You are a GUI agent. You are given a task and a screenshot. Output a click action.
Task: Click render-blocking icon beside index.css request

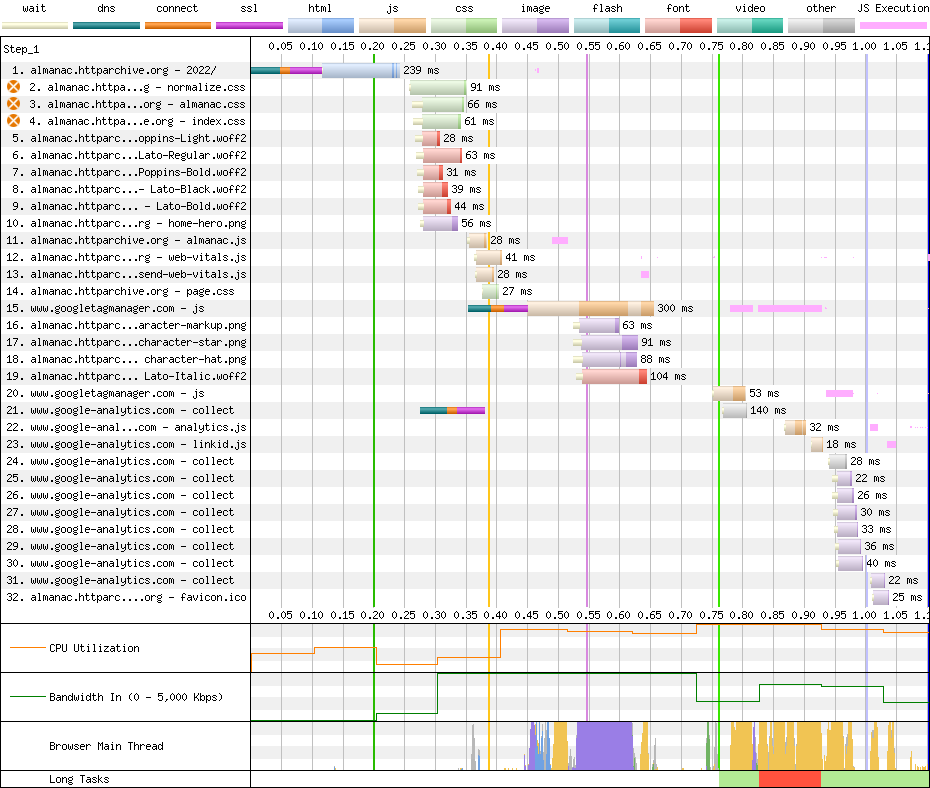click(14, 121)
